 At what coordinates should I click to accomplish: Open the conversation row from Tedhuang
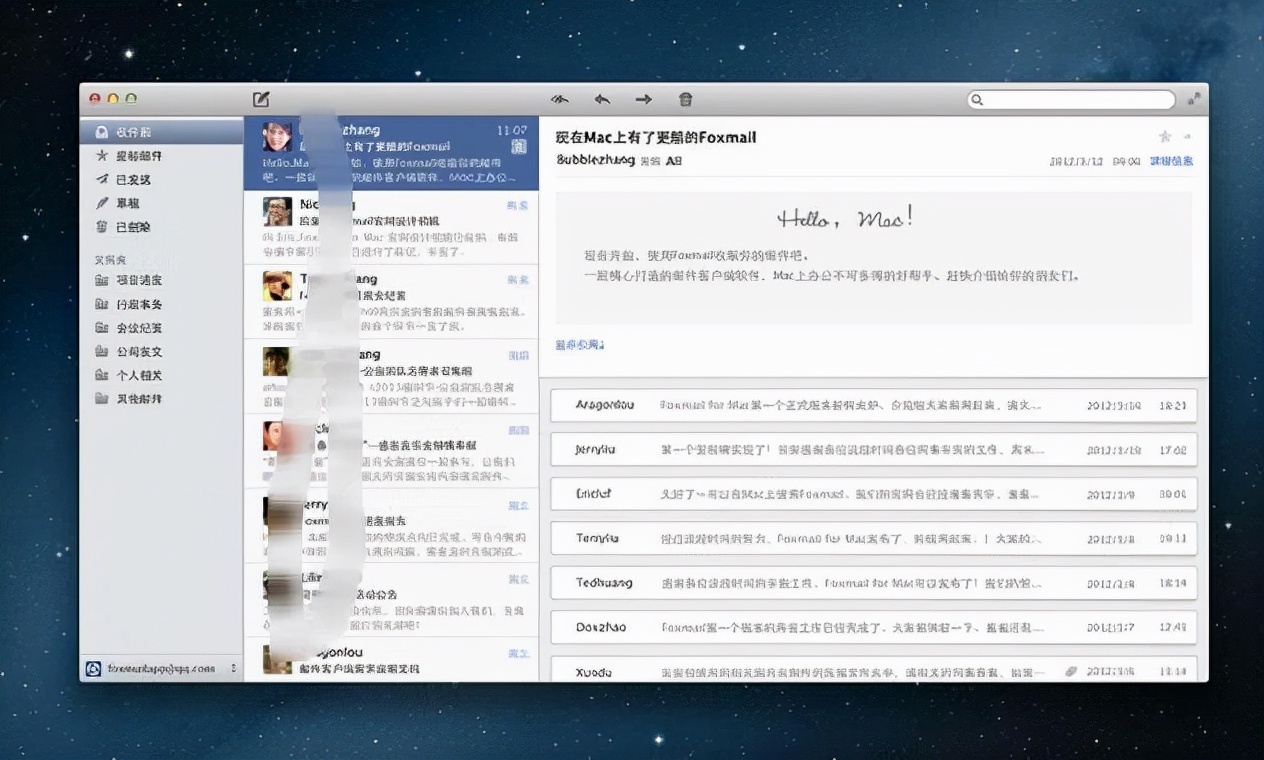[874, 583]
